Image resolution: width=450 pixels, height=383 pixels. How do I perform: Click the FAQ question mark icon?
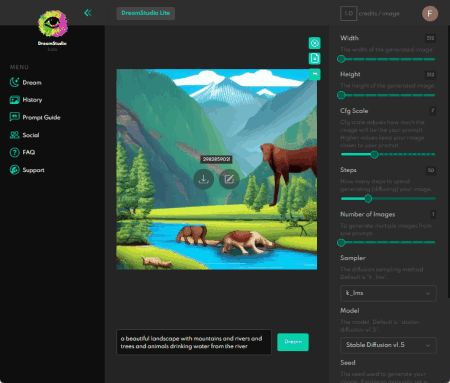click(14, 152)
